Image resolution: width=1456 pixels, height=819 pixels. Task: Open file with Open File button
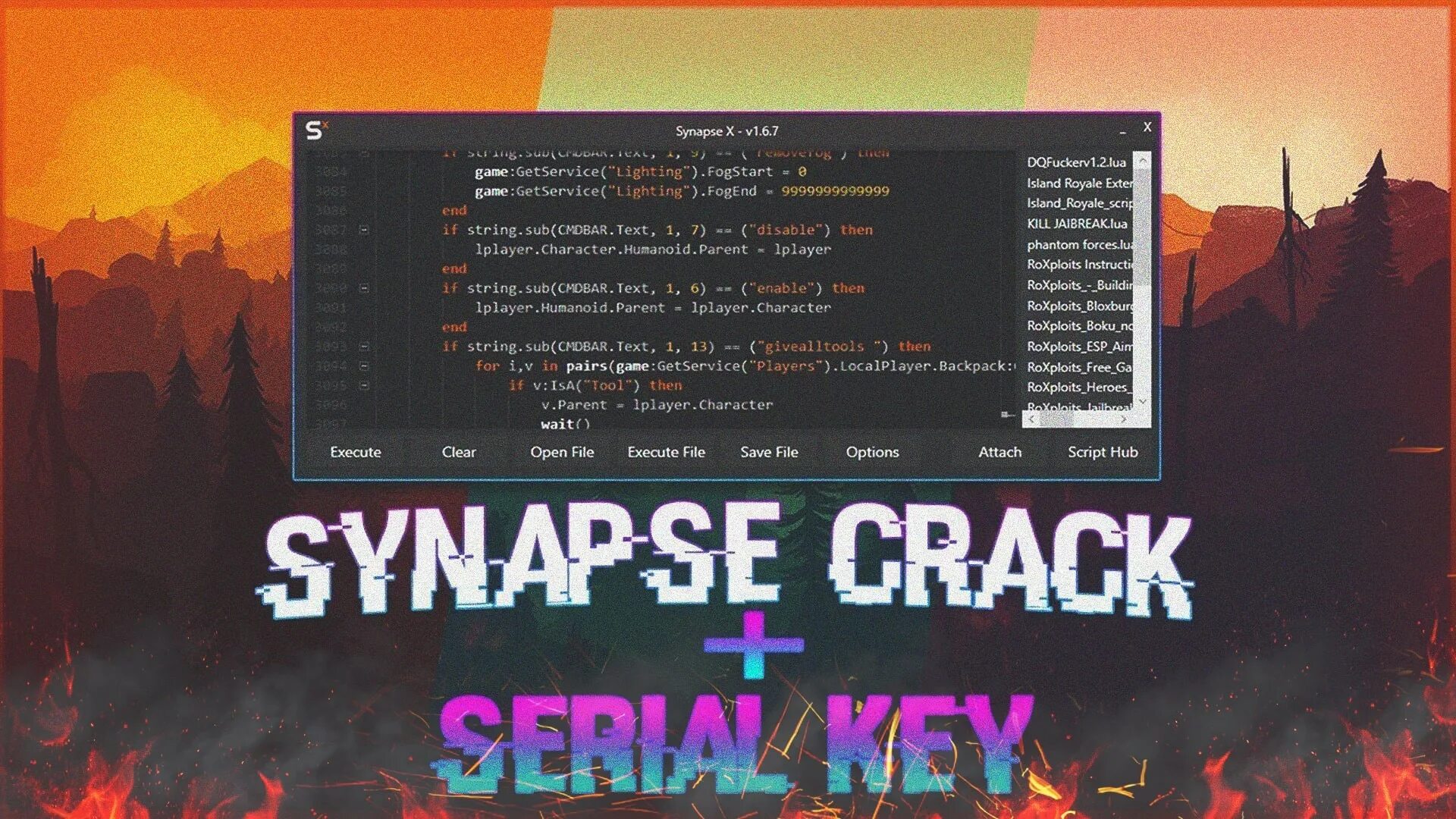click(562, 452)
